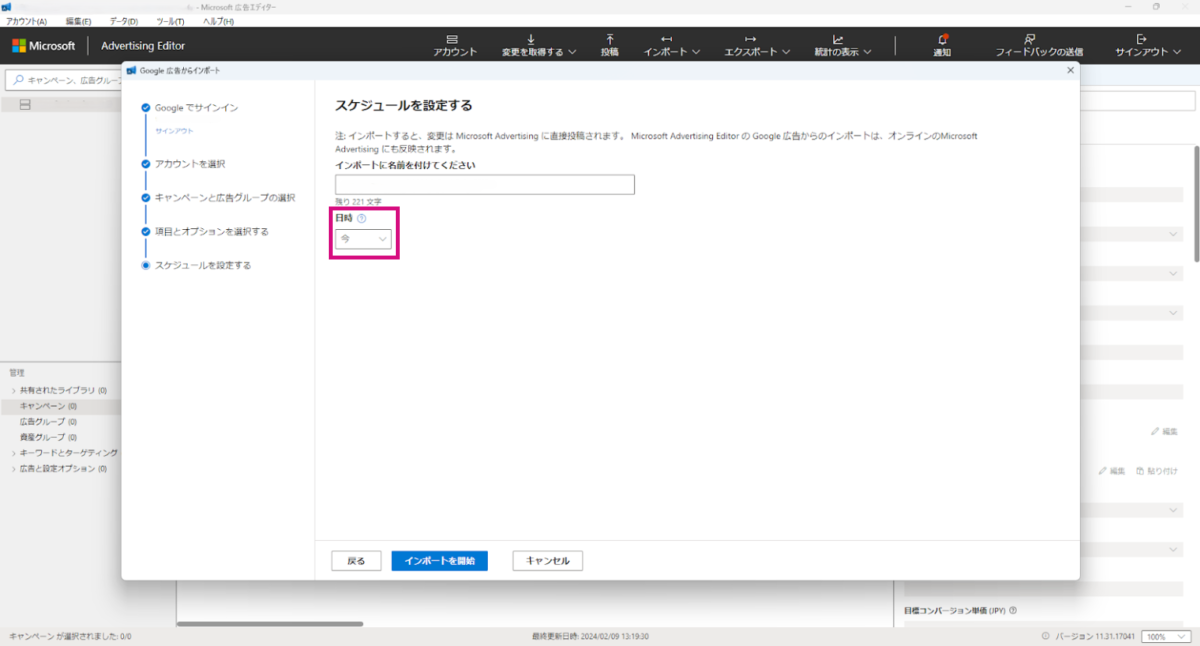Click the help icon beside 日時
Screen dimensions: 1200x646
click(362, 218)
